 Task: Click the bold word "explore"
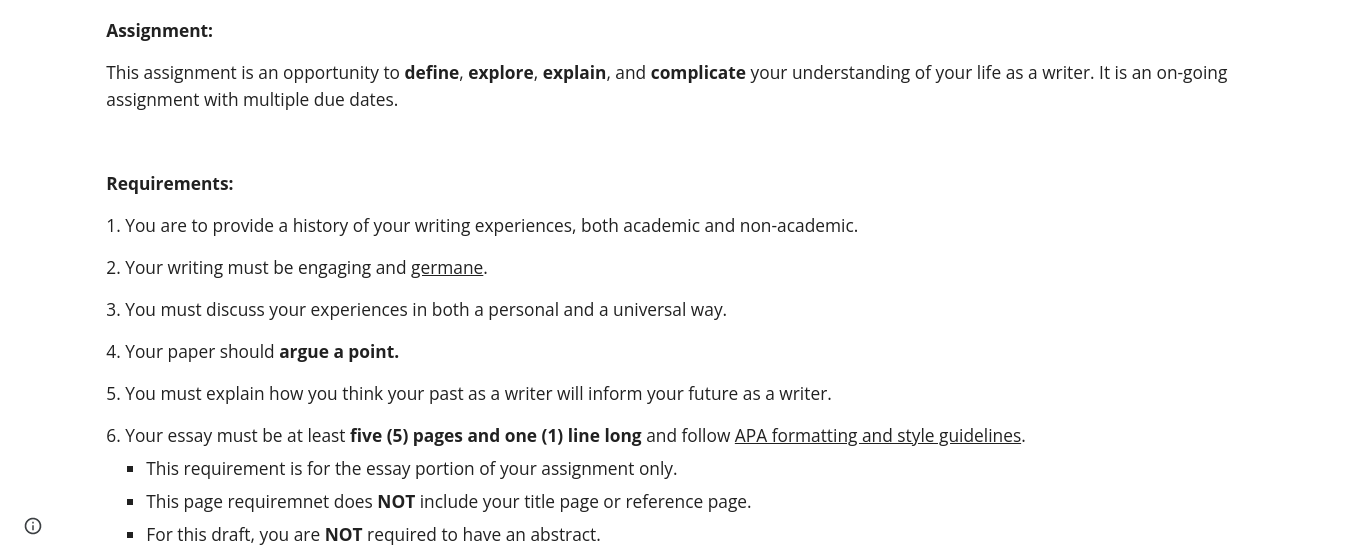pyautogui.click(x=501, y=73)
